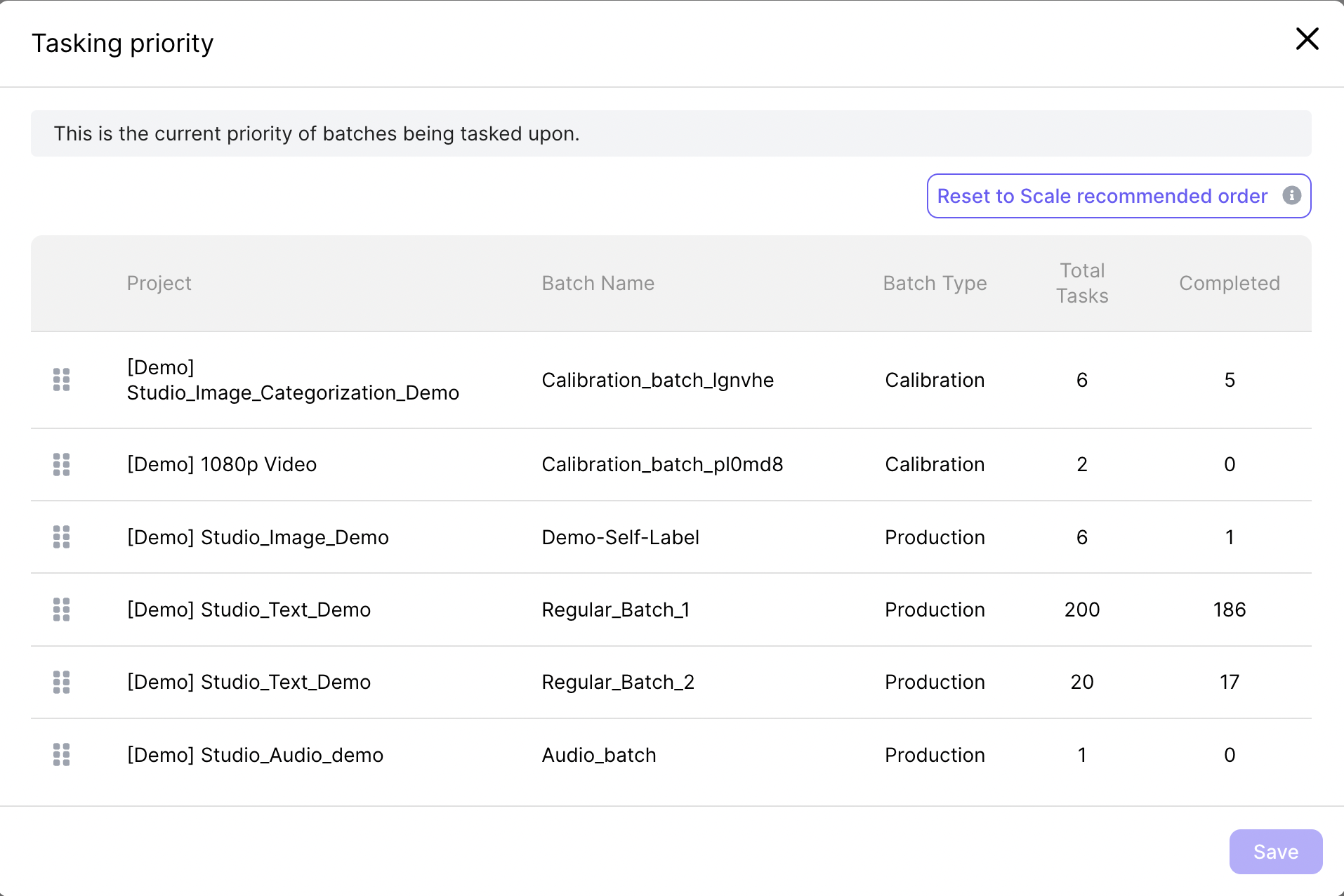Click the Completed column header
The height and width of the screenshot is (896, 1344).
pos(1229,283)
